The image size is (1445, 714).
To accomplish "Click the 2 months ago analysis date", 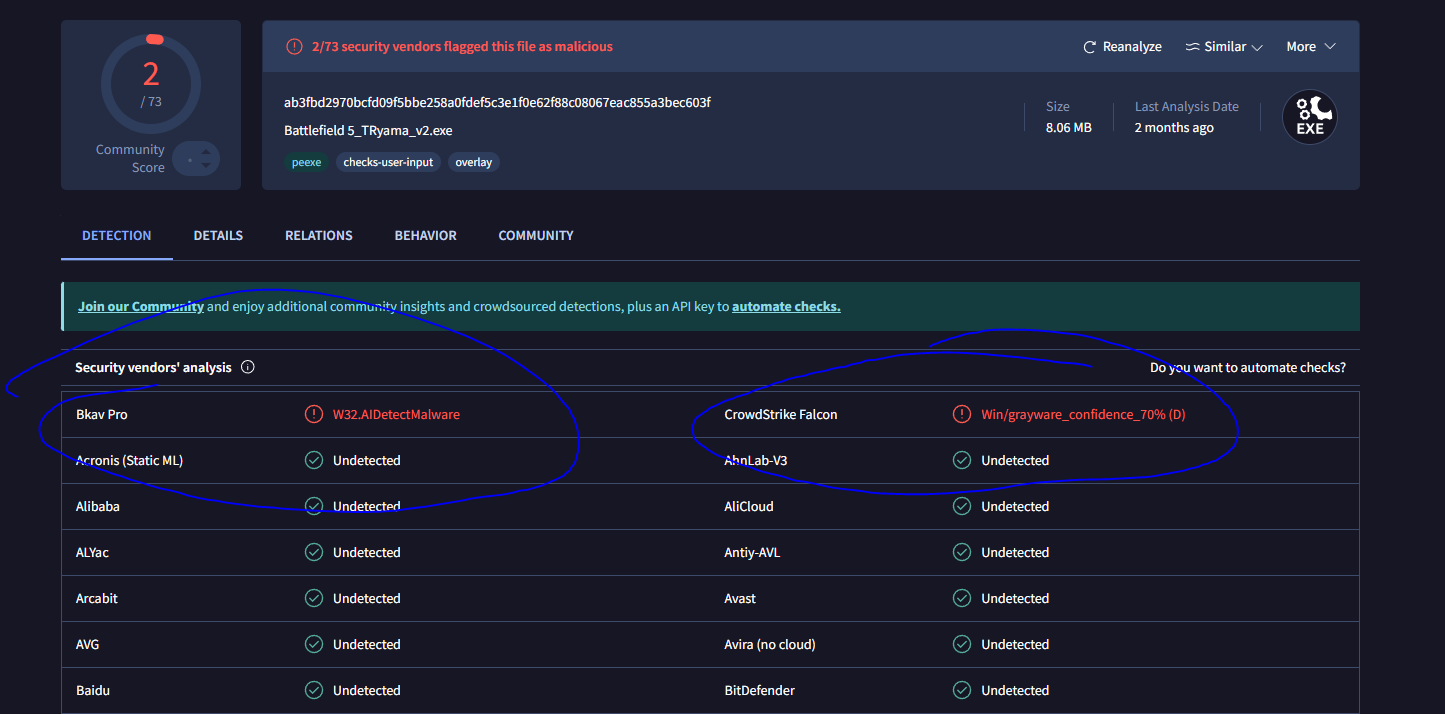I will tap(1174, 128).
